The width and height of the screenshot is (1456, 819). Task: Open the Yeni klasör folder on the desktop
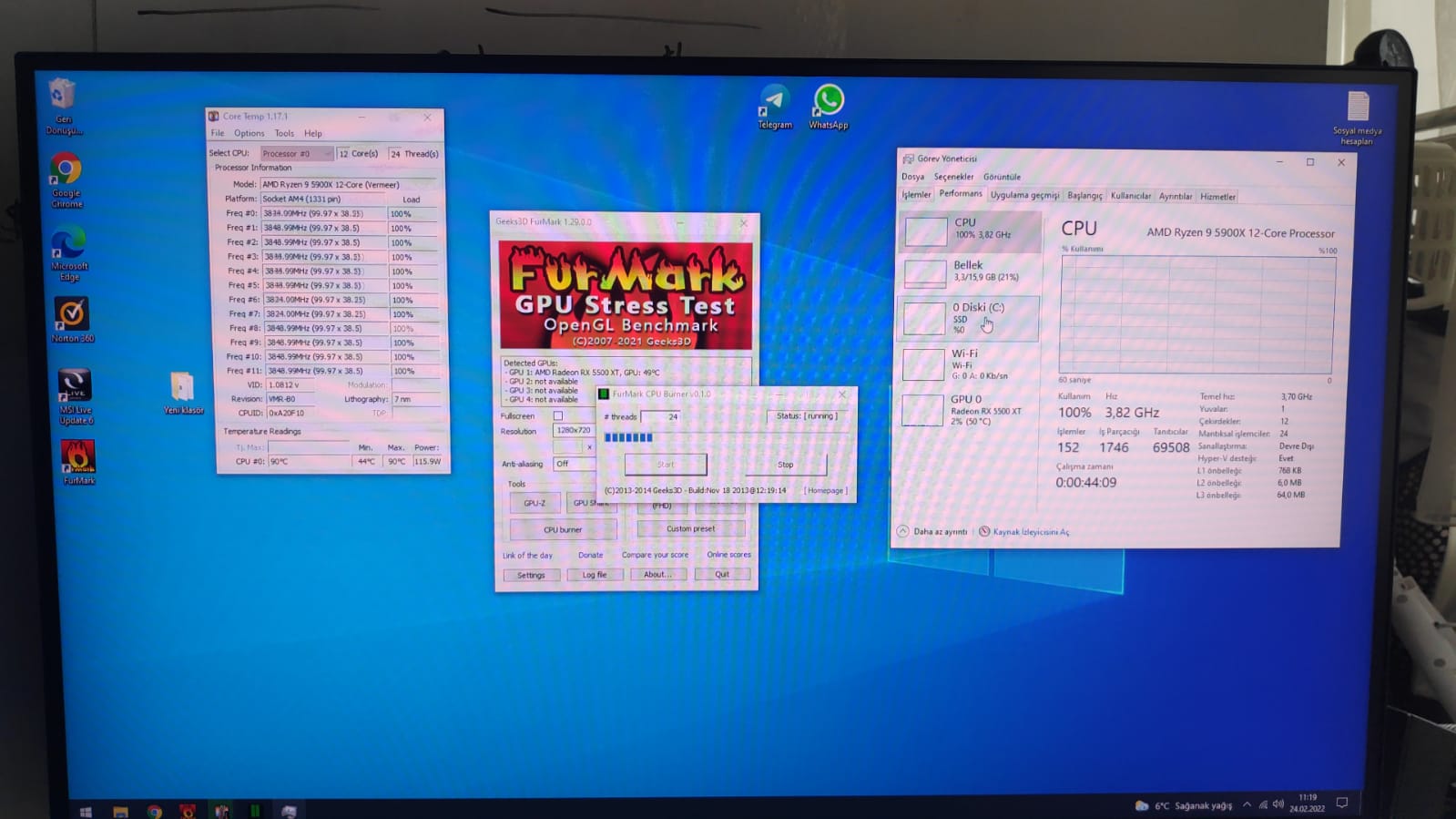pos(183,393)
